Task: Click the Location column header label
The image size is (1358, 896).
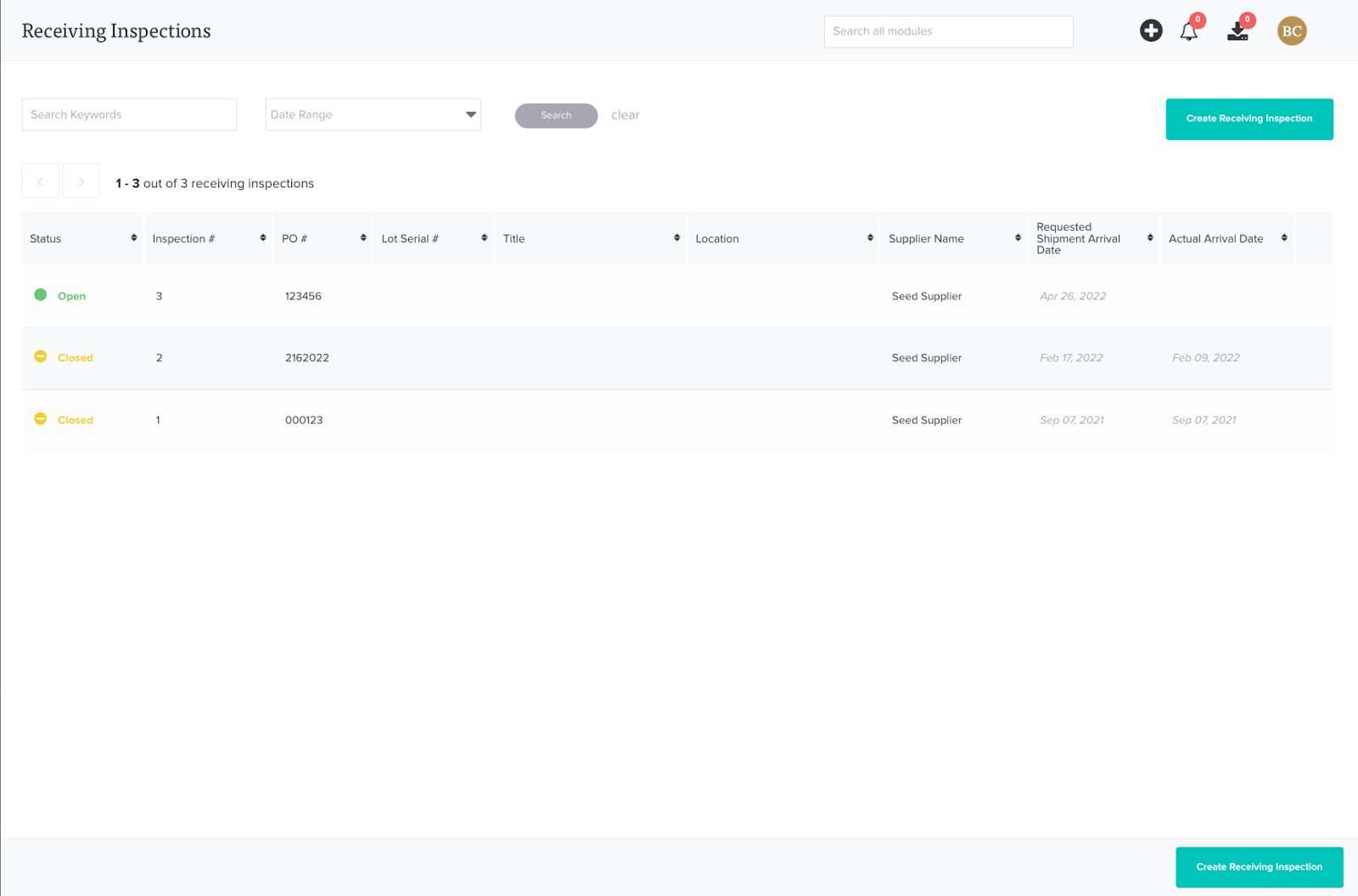Action: pyautogui.click(x=717, y=239)
